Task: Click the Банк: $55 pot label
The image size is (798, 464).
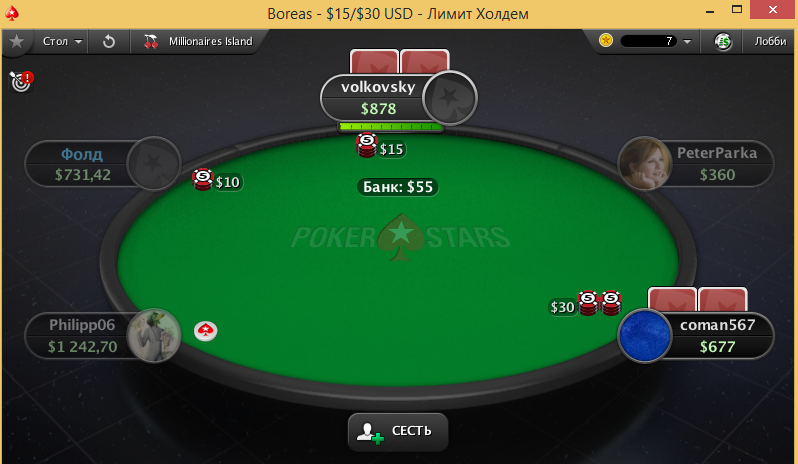Action: click(397, 187)
